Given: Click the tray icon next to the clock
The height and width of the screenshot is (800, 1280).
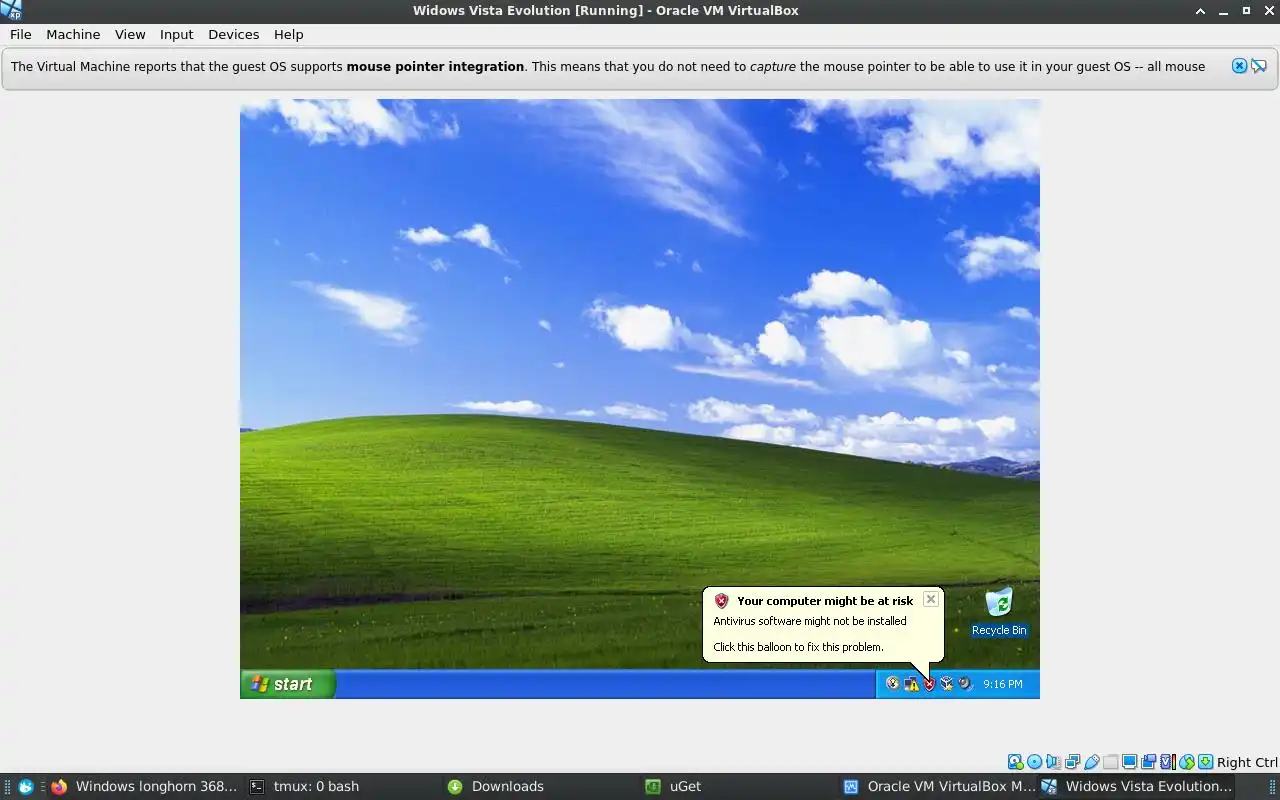Looking at the screenshot, I should (x=965, y=684).
